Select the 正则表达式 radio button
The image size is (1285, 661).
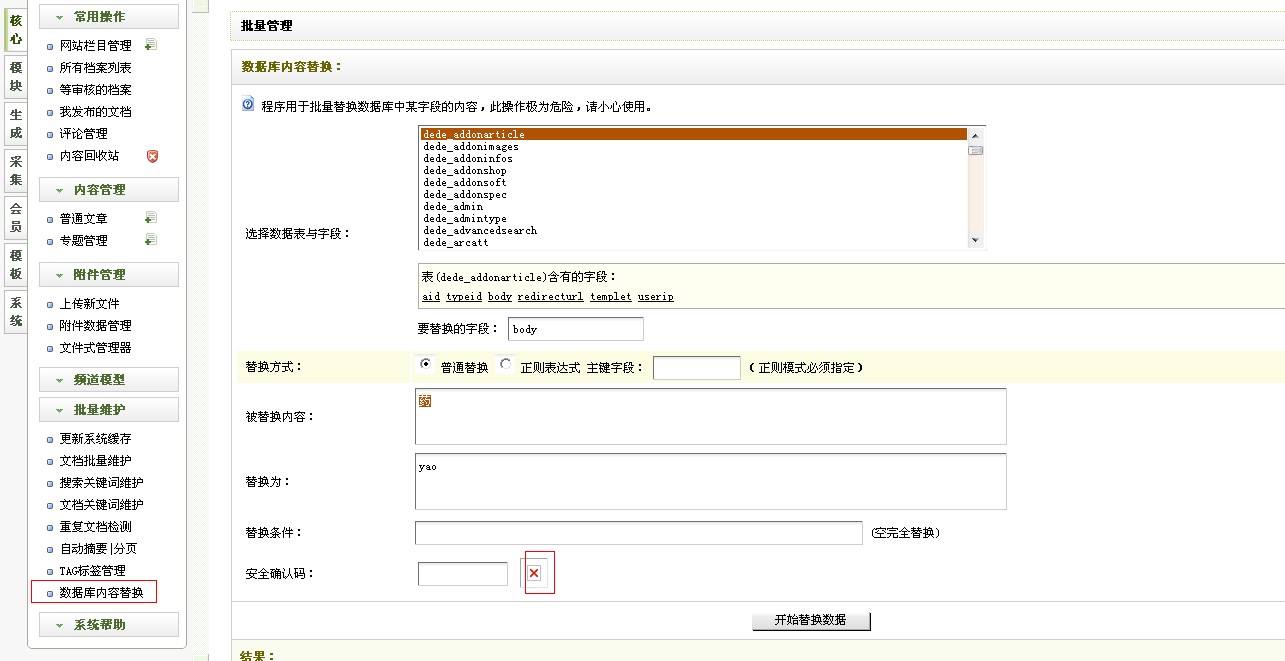(x=505, y=366)
